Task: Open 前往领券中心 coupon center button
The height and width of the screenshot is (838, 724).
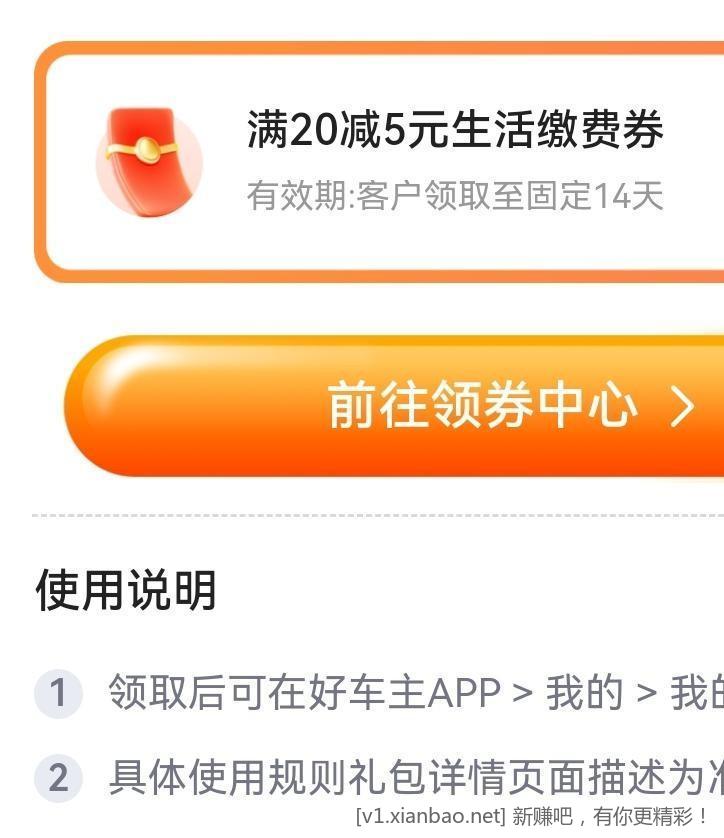Action: tap(394, 406)
